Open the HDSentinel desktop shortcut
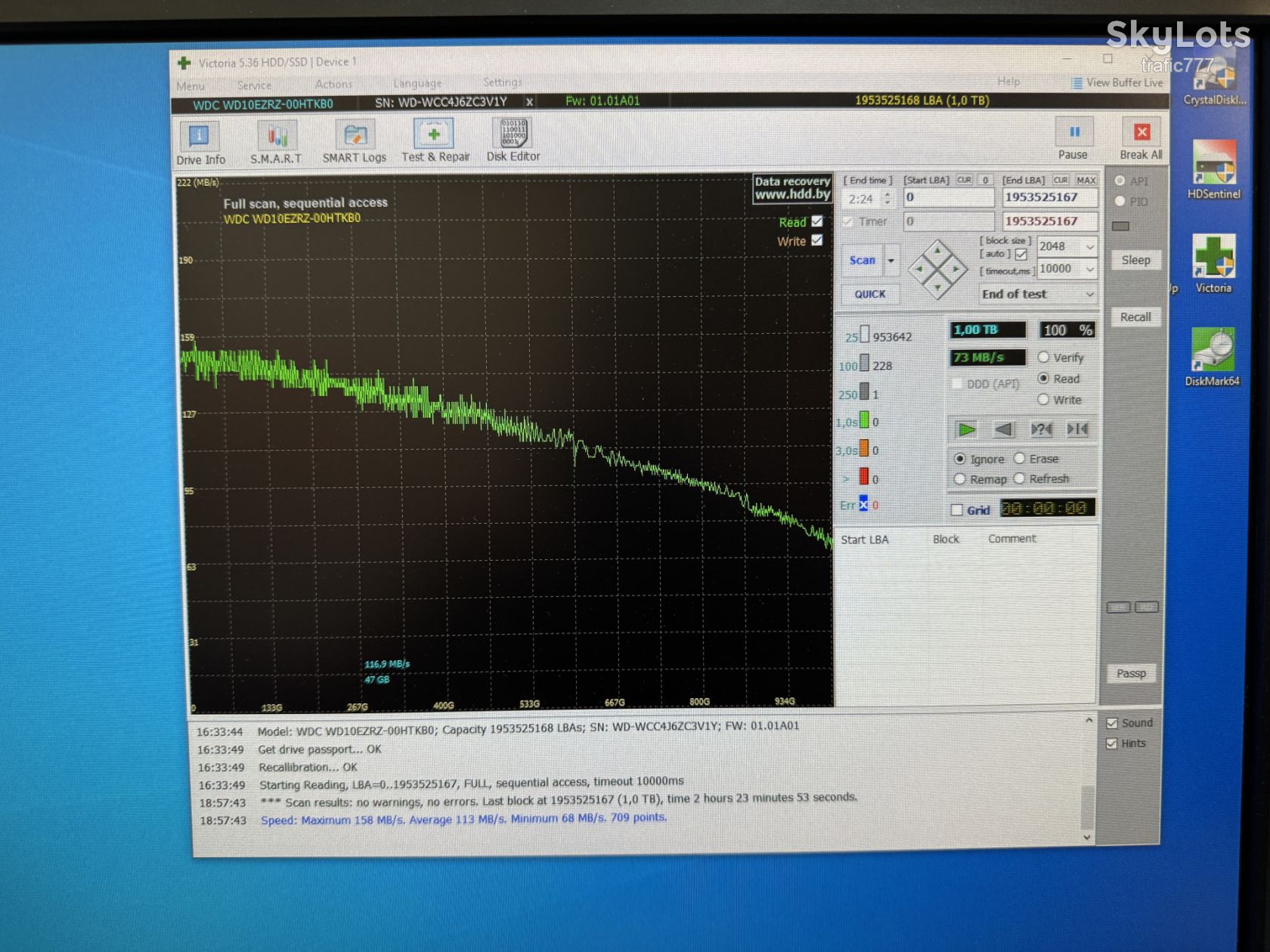Screen dimensions: 1270x952 pos(1214,169)
